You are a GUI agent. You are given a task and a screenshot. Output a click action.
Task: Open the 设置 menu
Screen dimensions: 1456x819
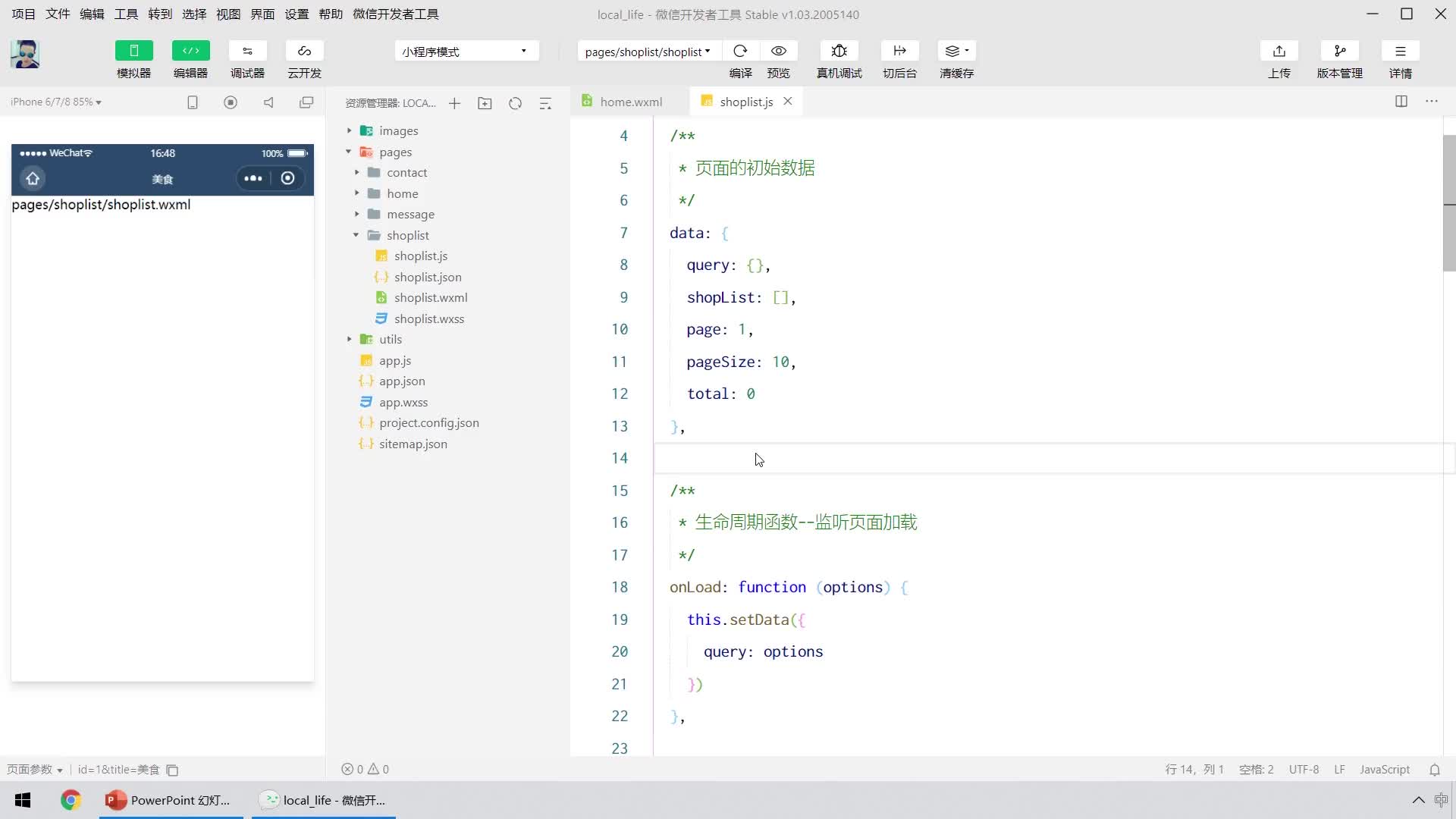pos(297,14)
